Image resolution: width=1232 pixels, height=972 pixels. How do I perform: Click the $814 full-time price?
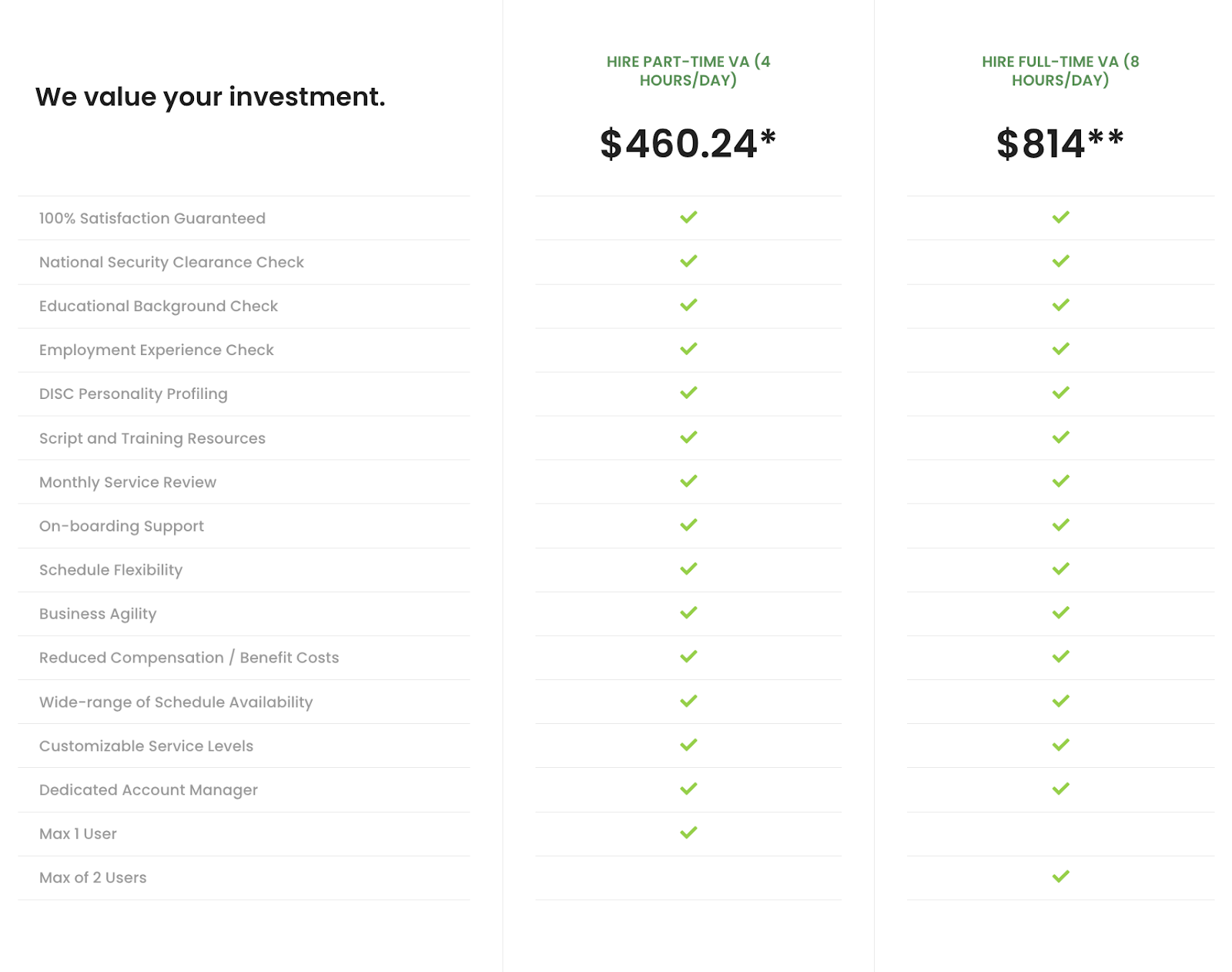coord(1060,144)
